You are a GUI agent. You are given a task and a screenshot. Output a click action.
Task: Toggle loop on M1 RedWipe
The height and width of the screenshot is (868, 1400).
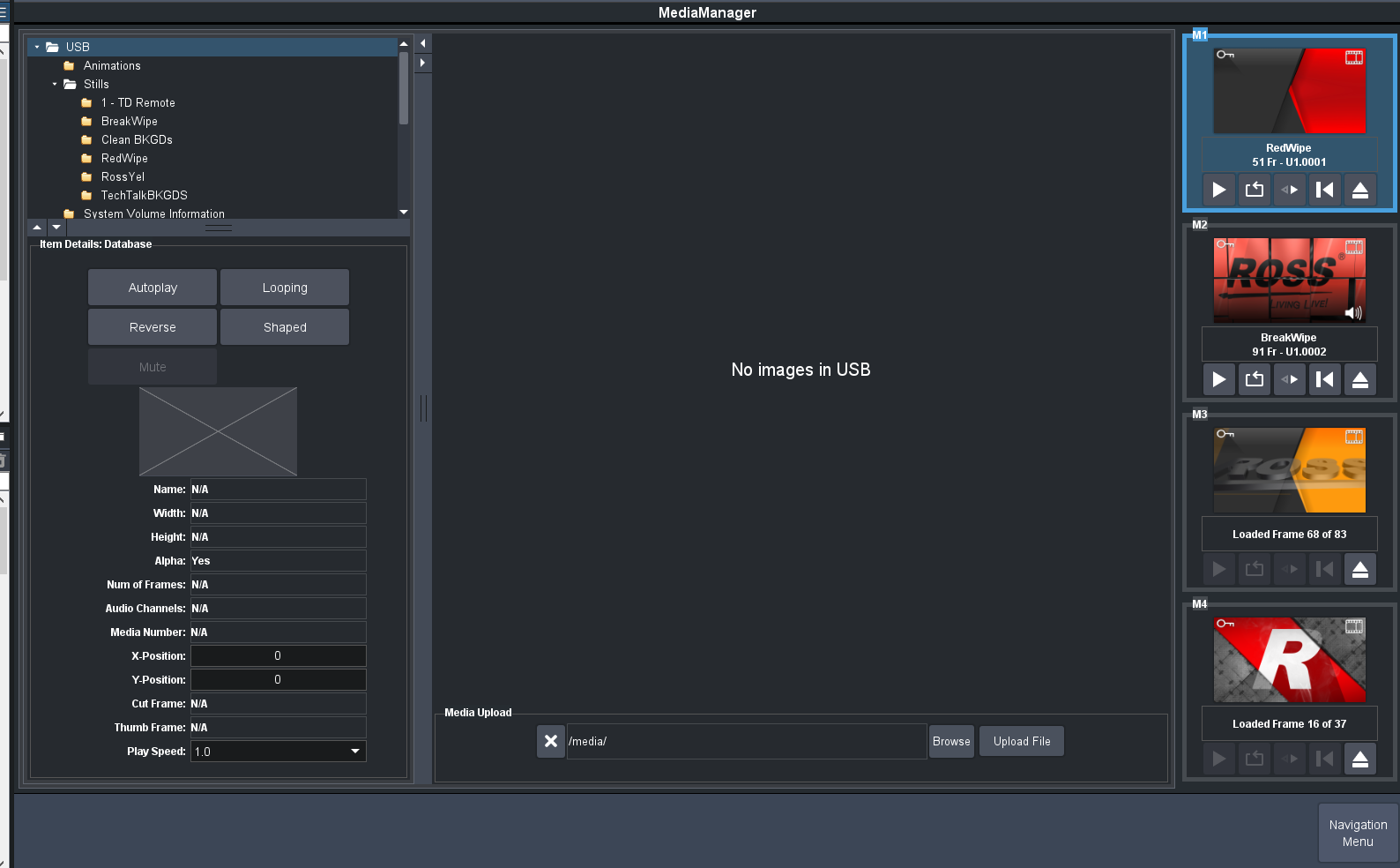click(1255, 190)
